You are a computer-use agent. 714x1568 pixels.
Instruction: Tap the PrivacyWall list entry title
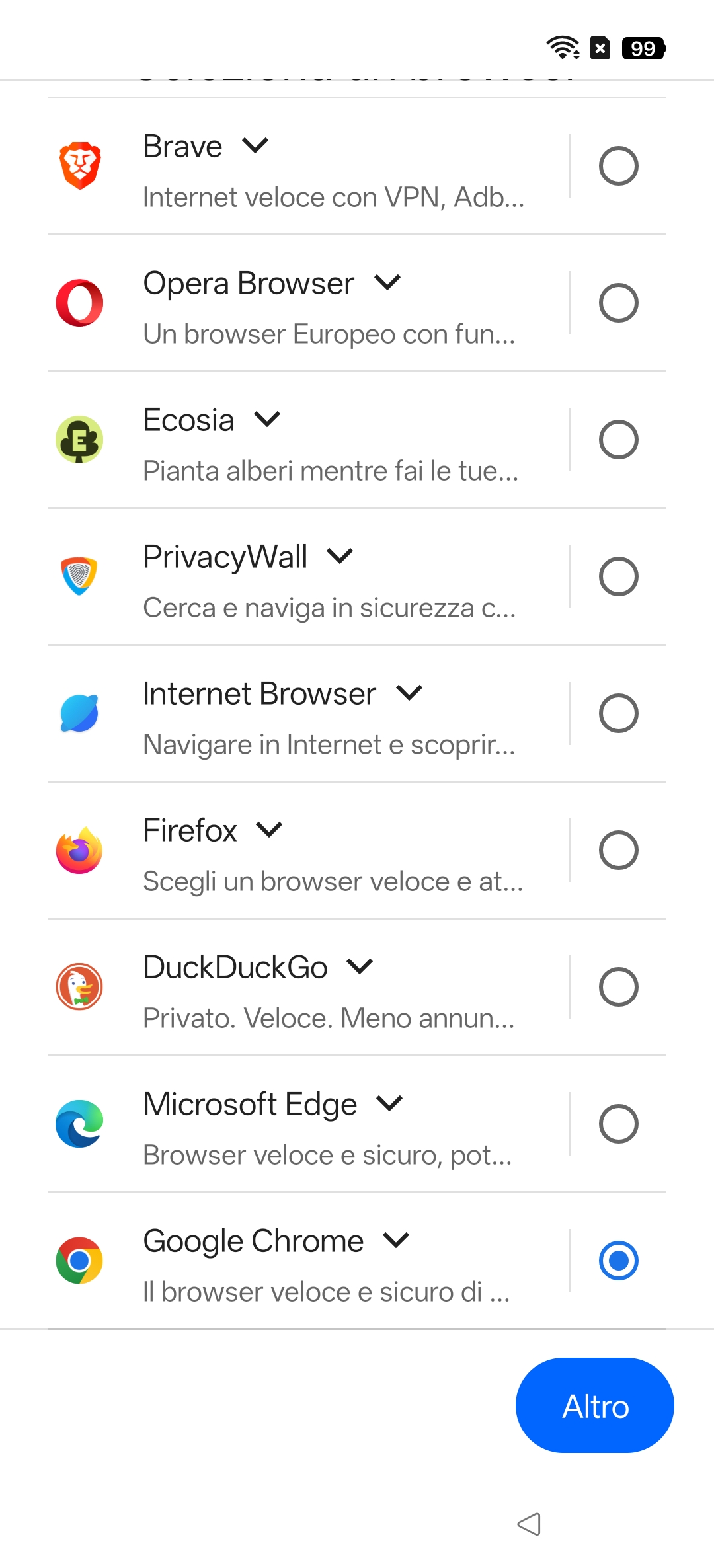225,557
